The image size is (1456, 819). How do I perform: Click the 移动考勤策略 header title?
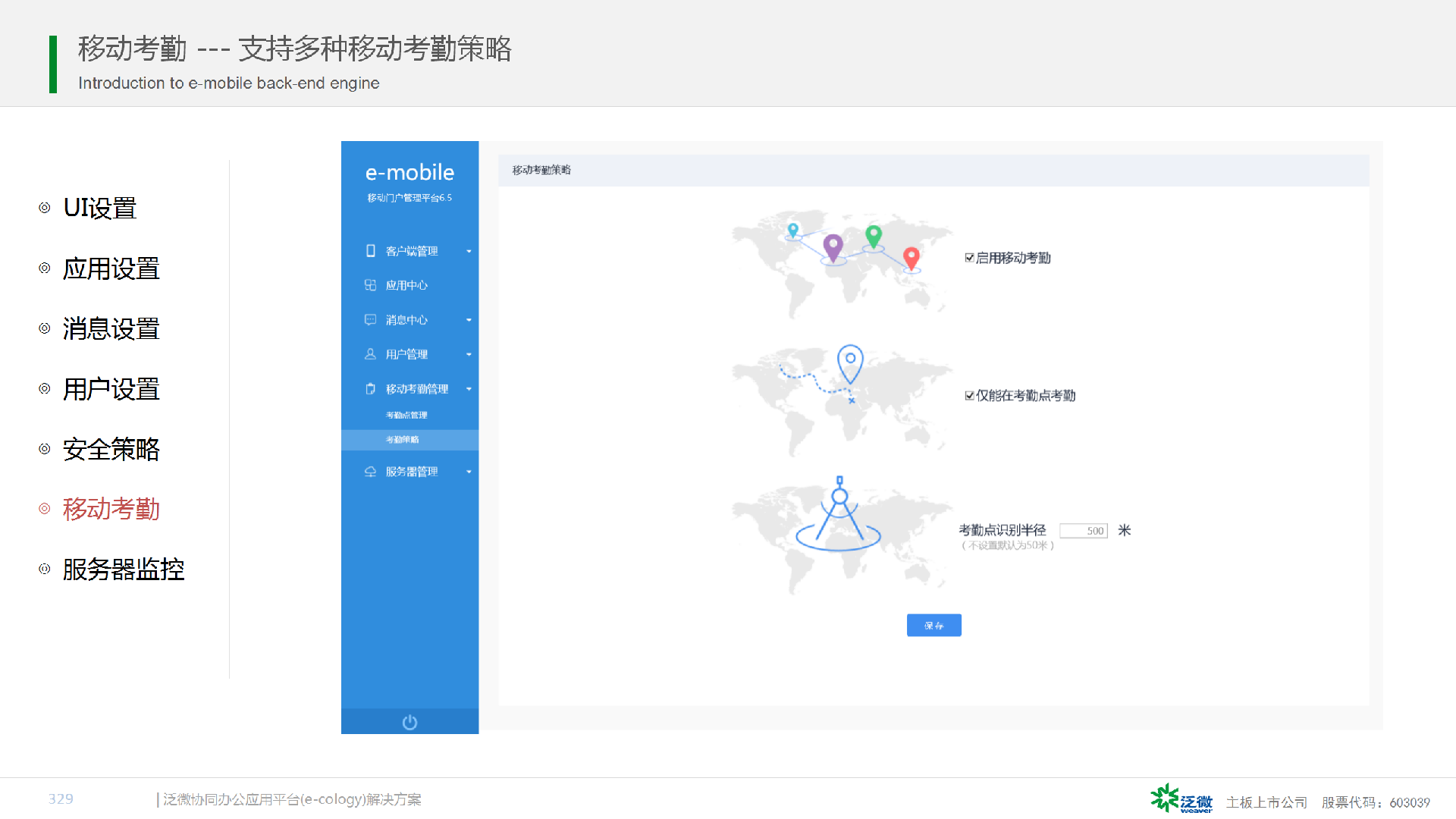(x=541, y=170)
